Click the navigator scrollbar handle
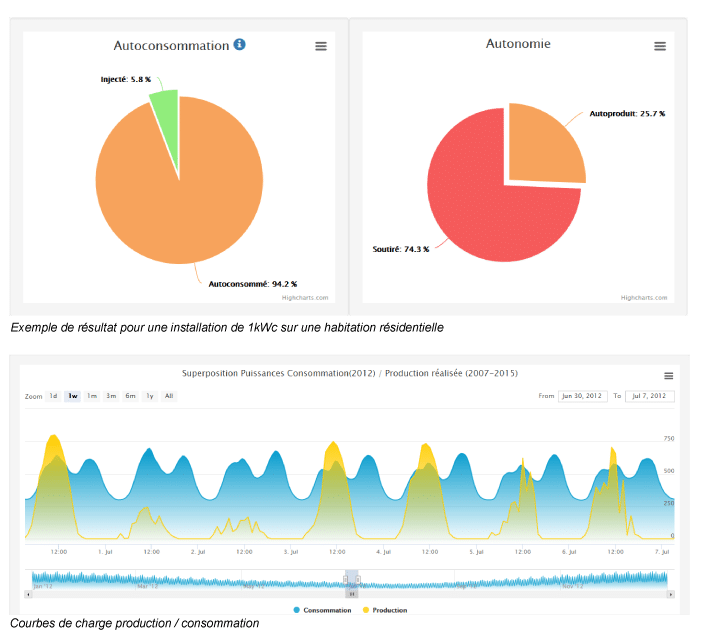 351,594
